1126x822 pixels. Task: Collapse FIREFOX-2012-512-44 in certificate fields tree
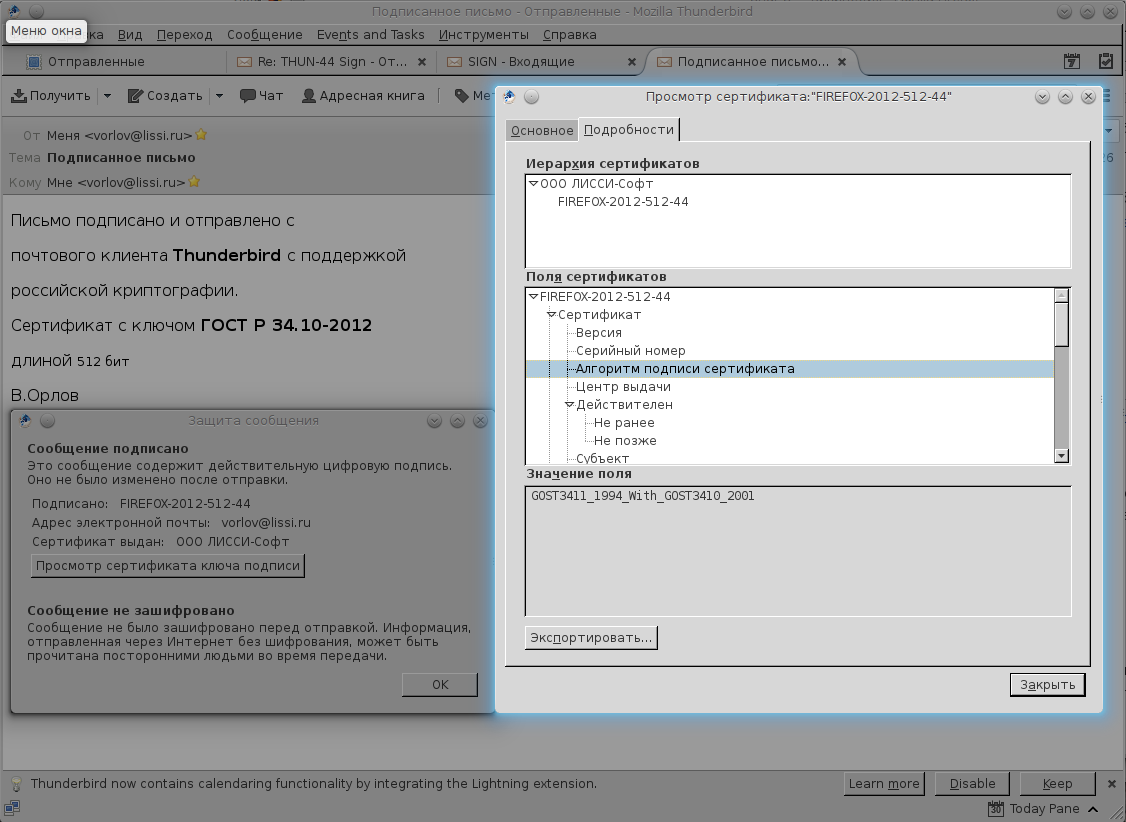coord(533,296)
